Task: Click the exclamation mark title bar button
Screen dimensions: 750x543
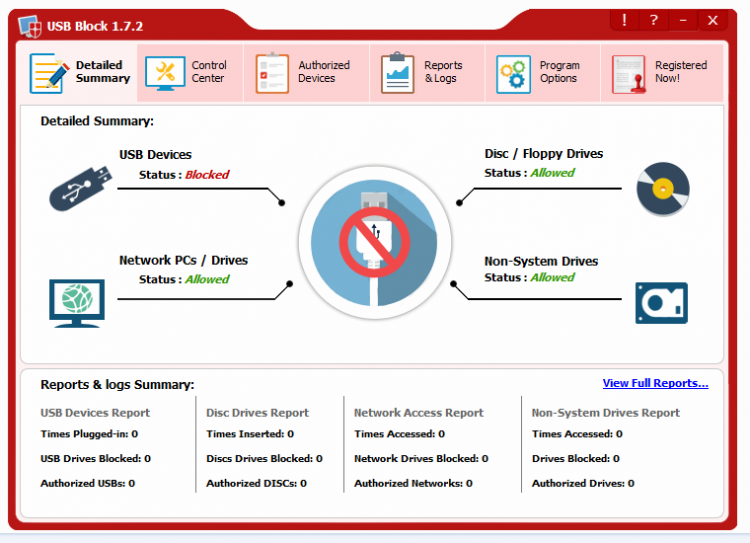Action: pyautogui.click(x=624, y=21)
